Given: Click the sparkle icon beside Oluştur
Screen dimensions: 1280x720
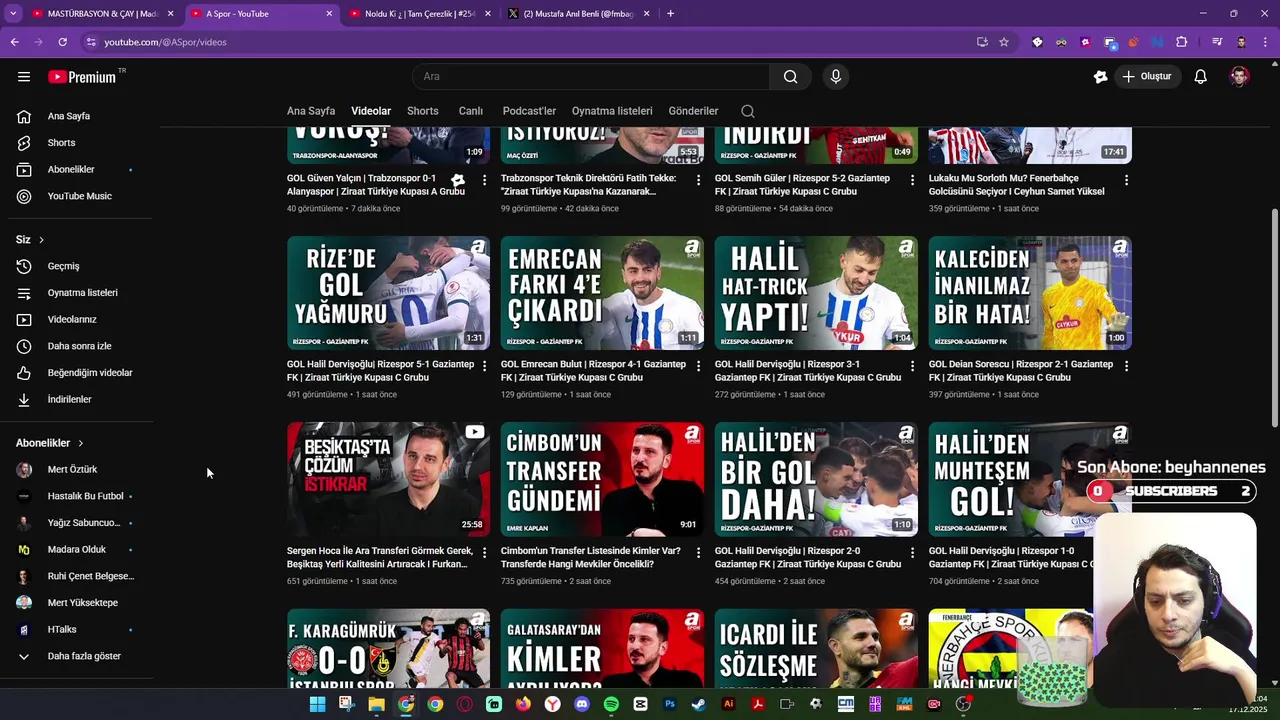Looking at the screenshot, I should [1100, 77].
